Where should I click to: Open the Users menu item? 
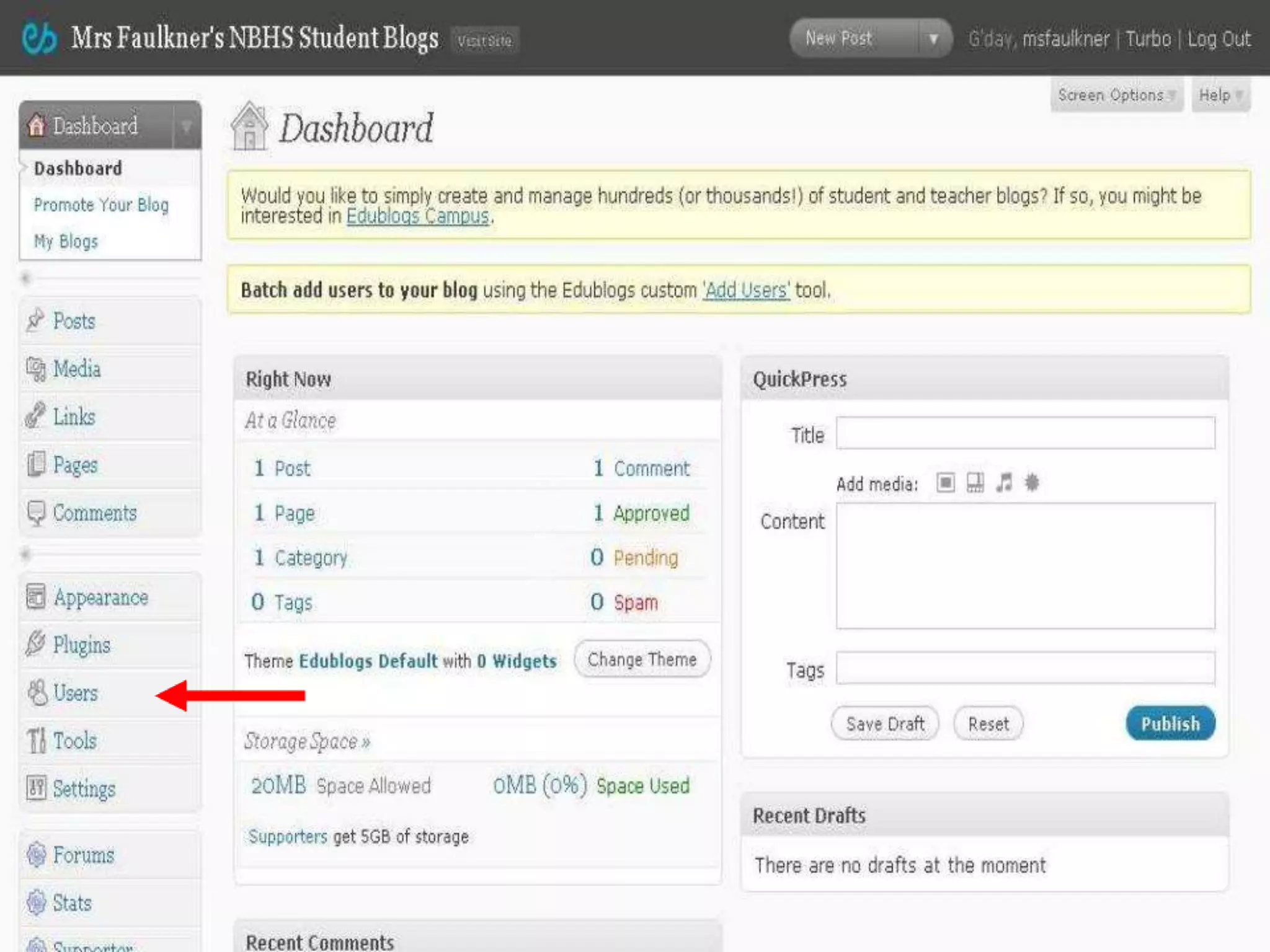pos(76,692)
